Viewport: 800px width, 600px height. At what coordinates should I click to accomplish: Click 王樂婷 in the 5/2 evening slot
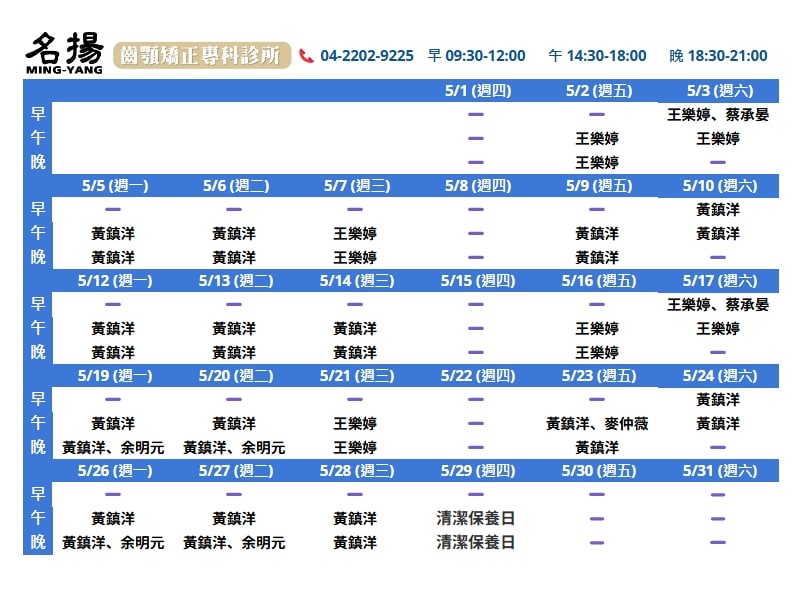point(597,162)
